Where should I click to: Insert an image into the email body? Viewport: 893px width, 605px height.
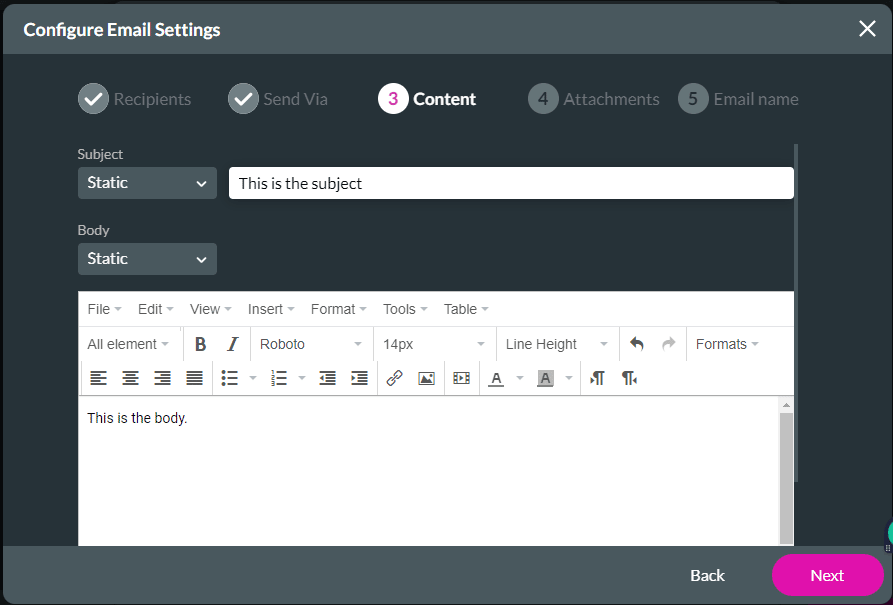pos(426,378)
